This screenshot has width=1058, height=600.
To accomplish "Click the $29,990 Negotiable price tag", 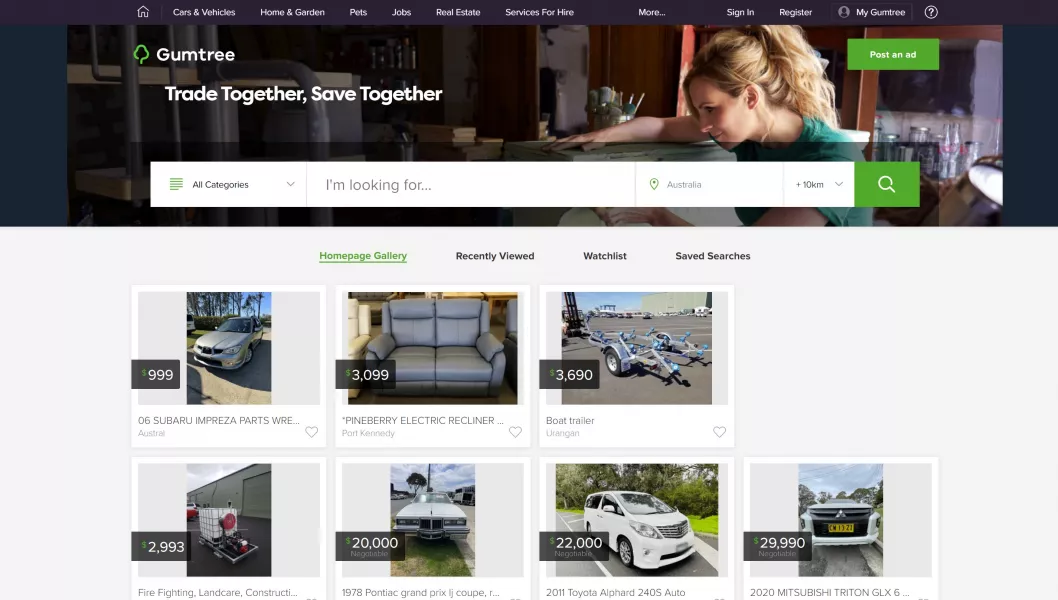I will click(778, 546).
